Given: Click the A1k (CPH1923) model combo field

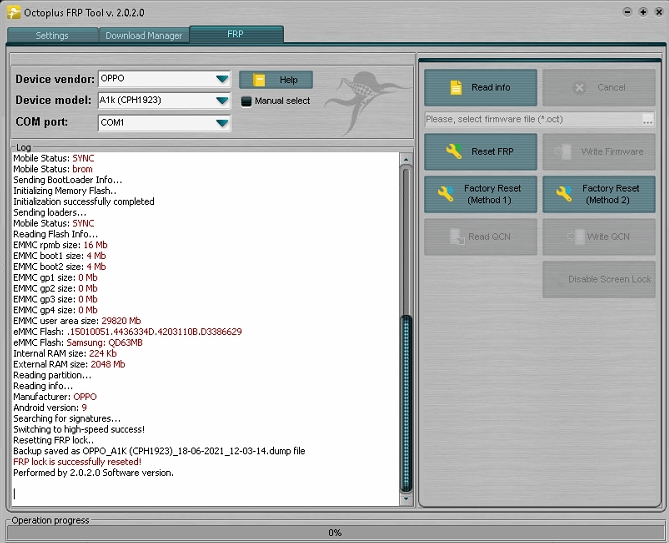Looking at the screenshot, I should tap(164, 101).
